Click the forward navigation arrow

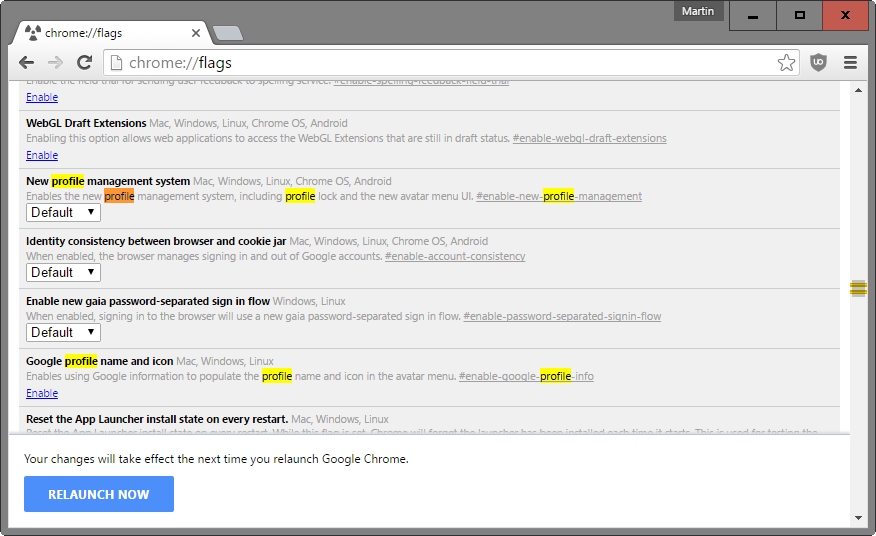click(x=55, y=63)
